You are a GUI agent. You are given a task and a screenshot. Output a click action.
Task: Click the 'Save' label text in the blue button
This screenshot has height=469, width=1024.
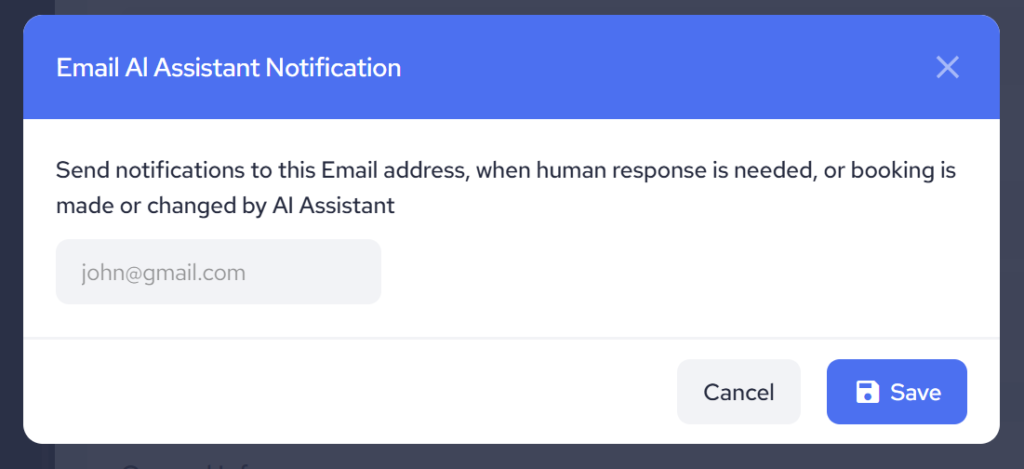[915, 392]
